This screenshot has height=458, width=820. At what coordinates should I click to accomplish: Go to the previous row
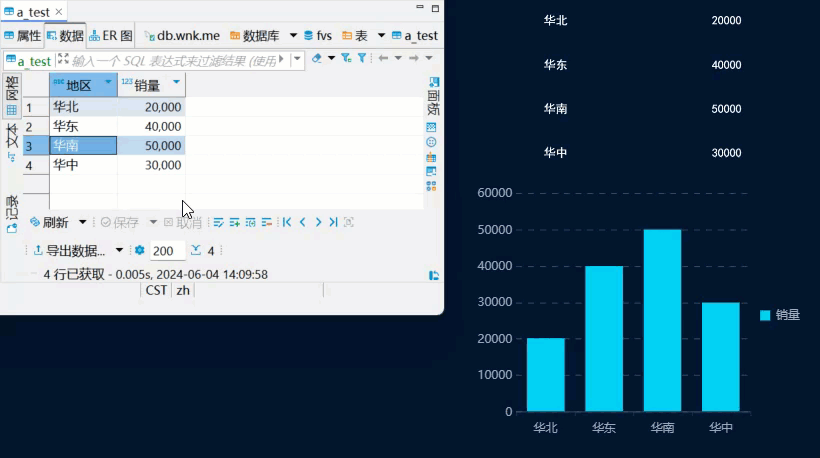[302, 222]
